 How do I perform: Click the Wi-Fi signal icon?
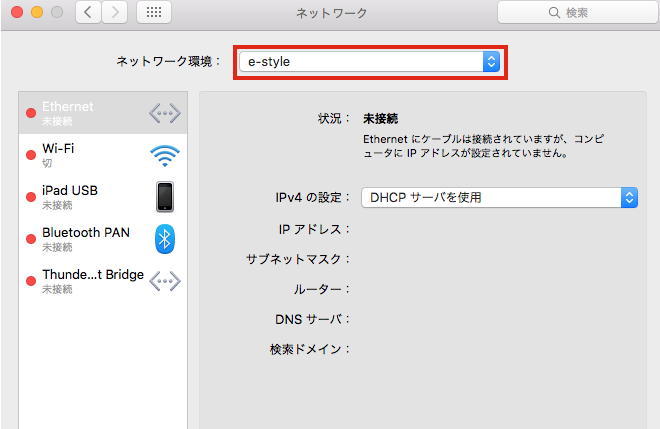(165, 155)
